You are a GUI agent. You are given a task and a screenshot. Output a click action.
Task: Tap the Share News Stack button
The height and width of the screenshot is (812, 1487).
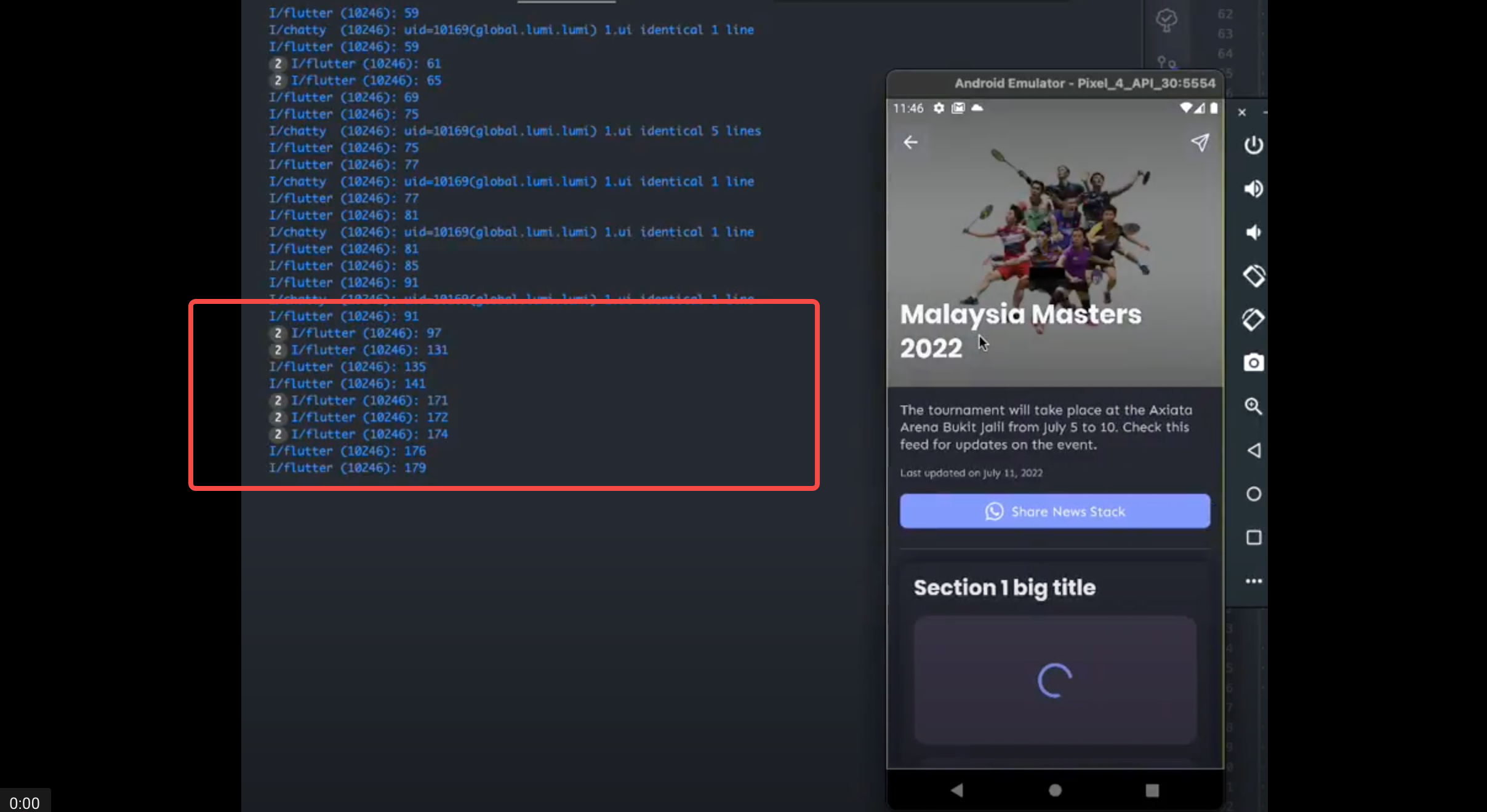pos(1054,511)
